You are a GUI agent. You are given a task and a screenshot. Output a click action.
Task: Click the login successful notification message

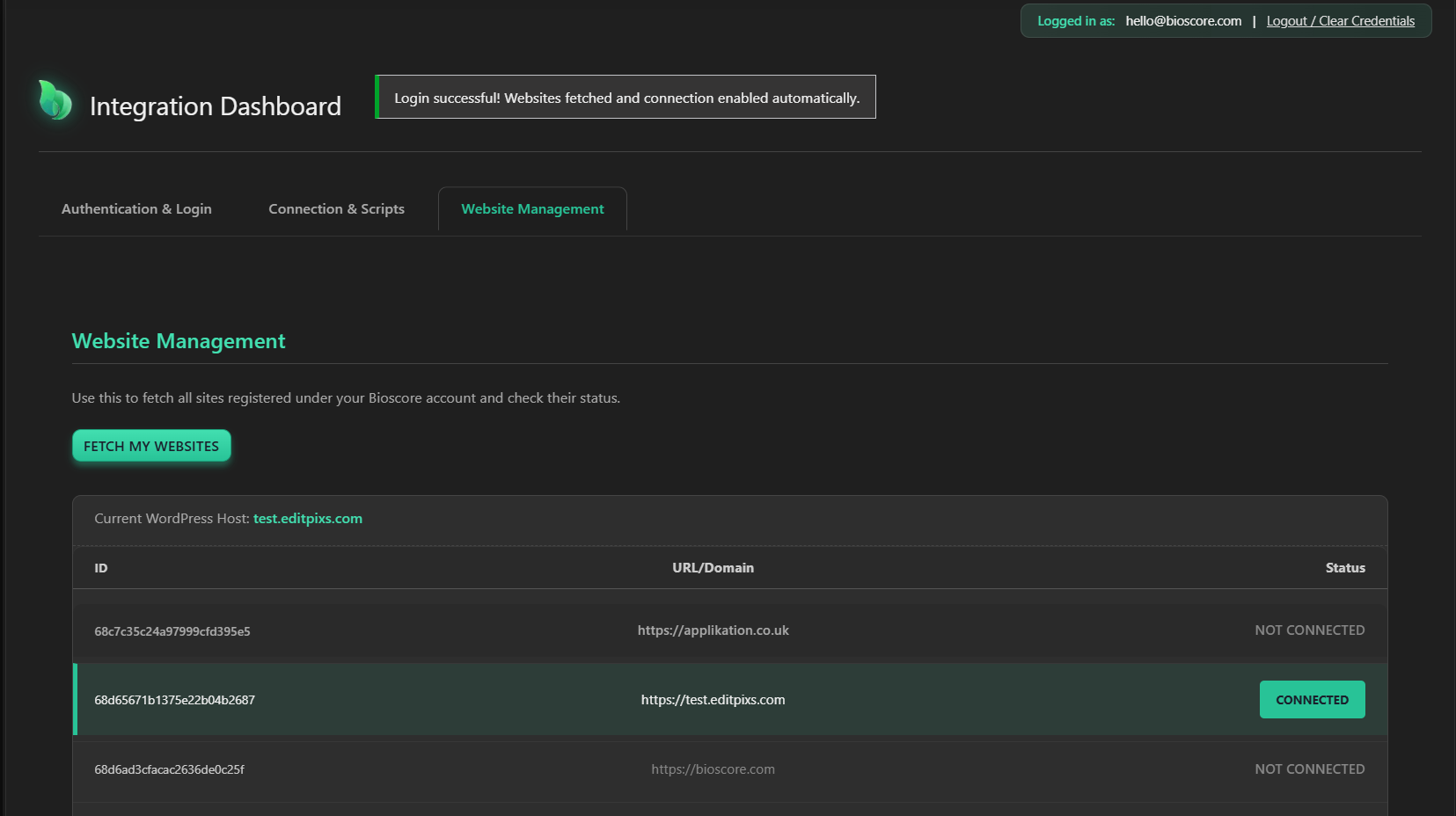tap(626, 97)
